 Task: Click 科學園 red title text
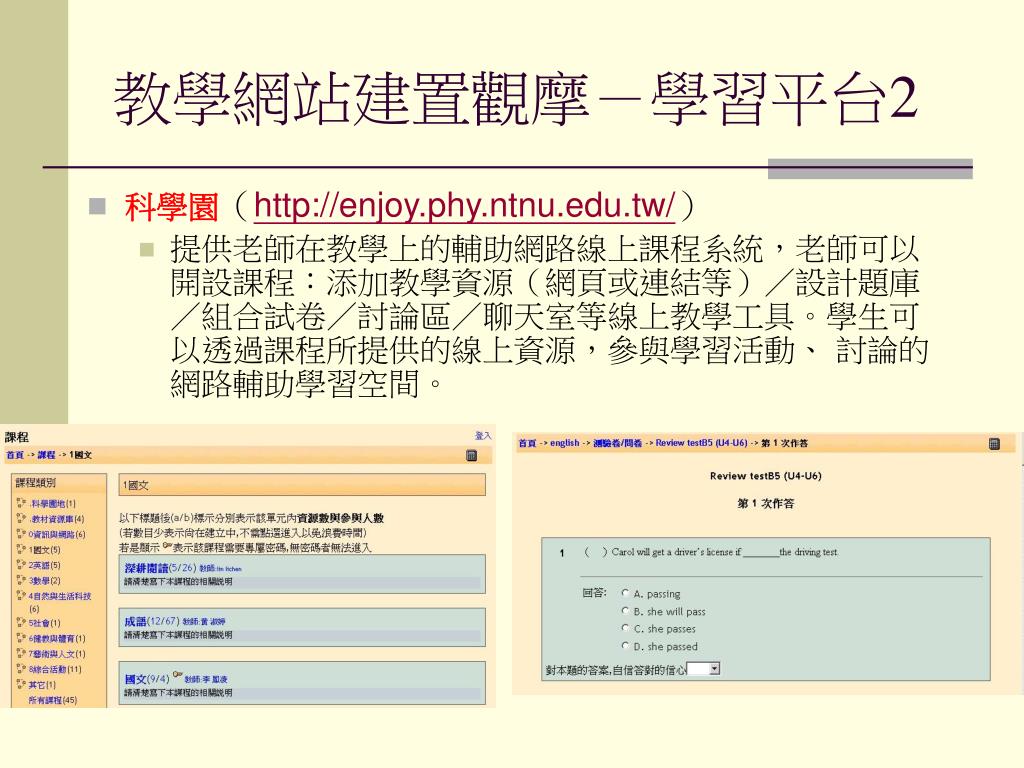tap(171, 206)
